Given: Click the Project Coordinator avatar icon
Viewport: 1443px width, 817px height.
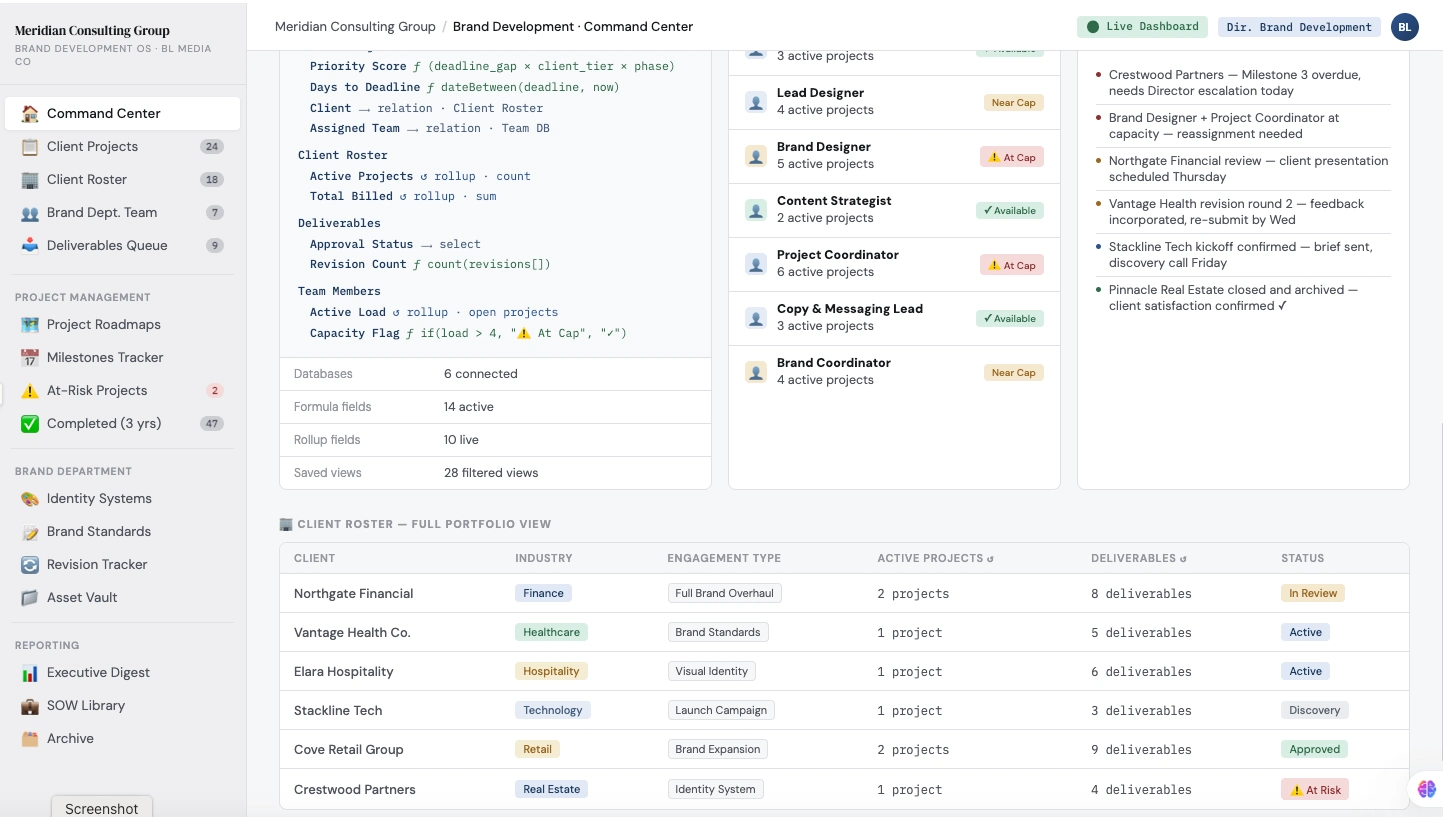Looking at the screenshot, I should 756,264.
